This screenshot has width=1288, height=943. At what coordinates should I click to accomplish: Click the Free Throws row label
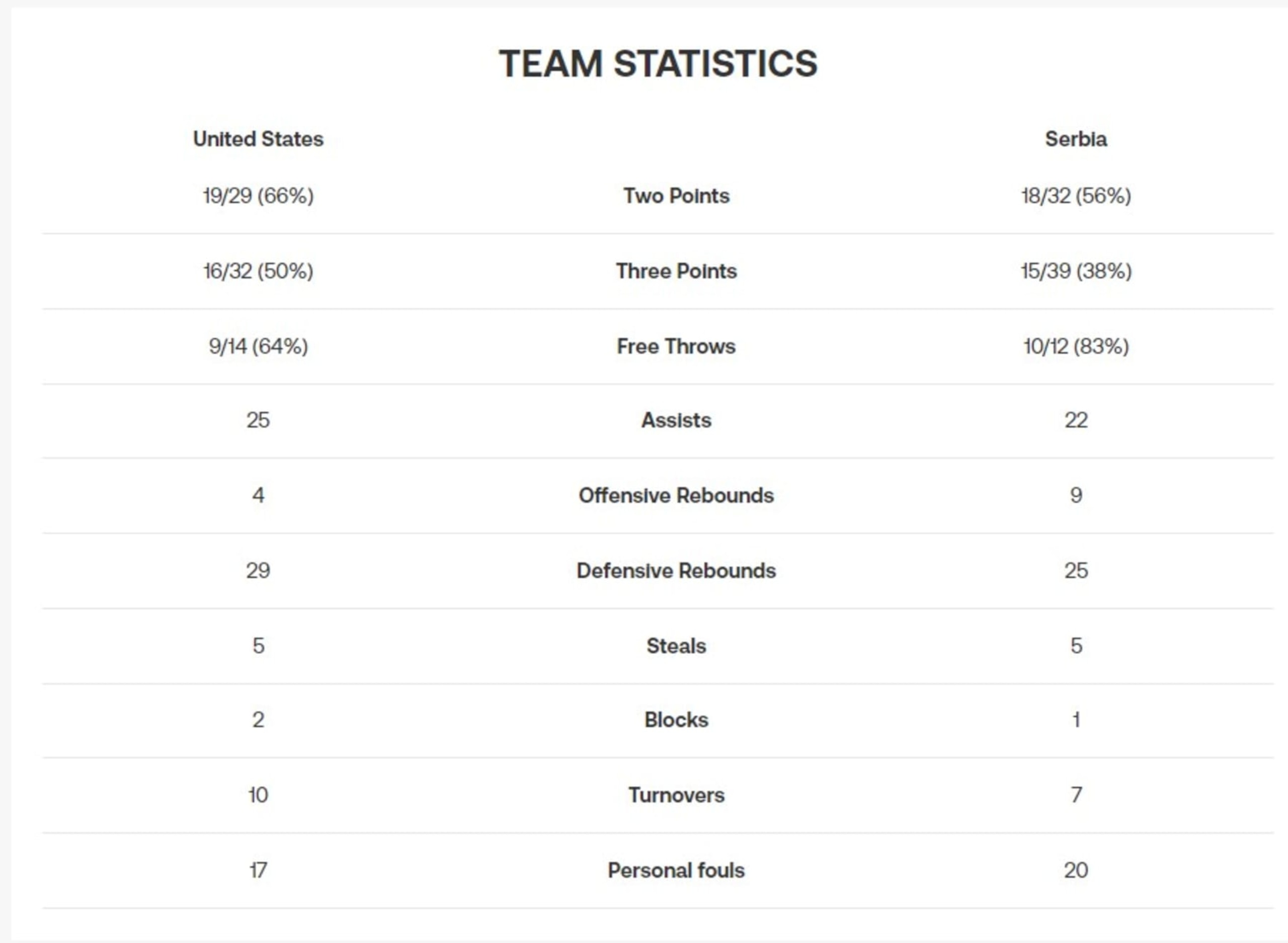tap(676, 346)
